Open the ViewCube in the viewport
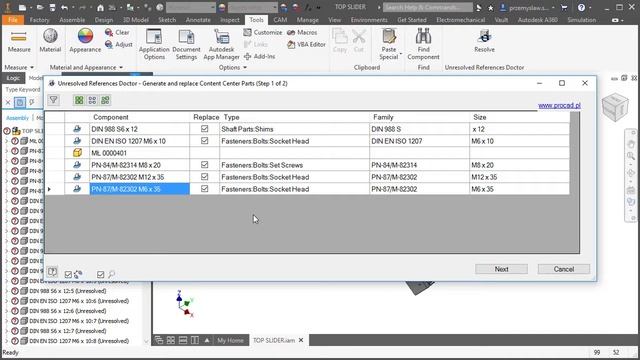 coord(615,107)
